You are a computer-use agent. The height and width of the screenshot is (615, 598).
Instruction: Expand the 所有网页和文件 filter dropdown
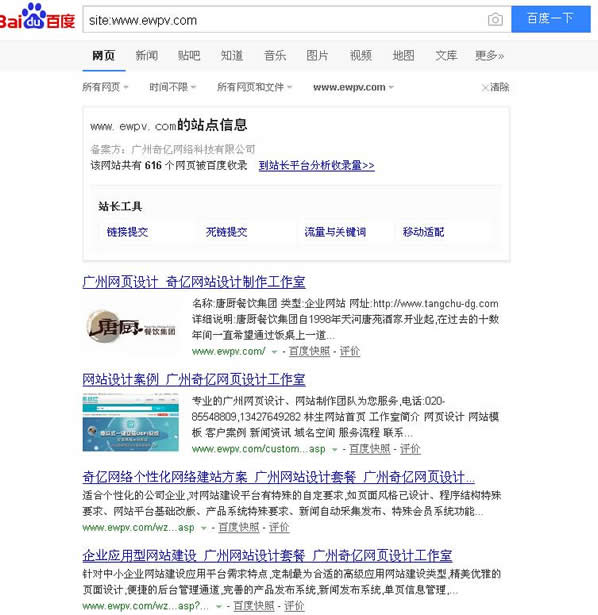click(x=254, y=87)
